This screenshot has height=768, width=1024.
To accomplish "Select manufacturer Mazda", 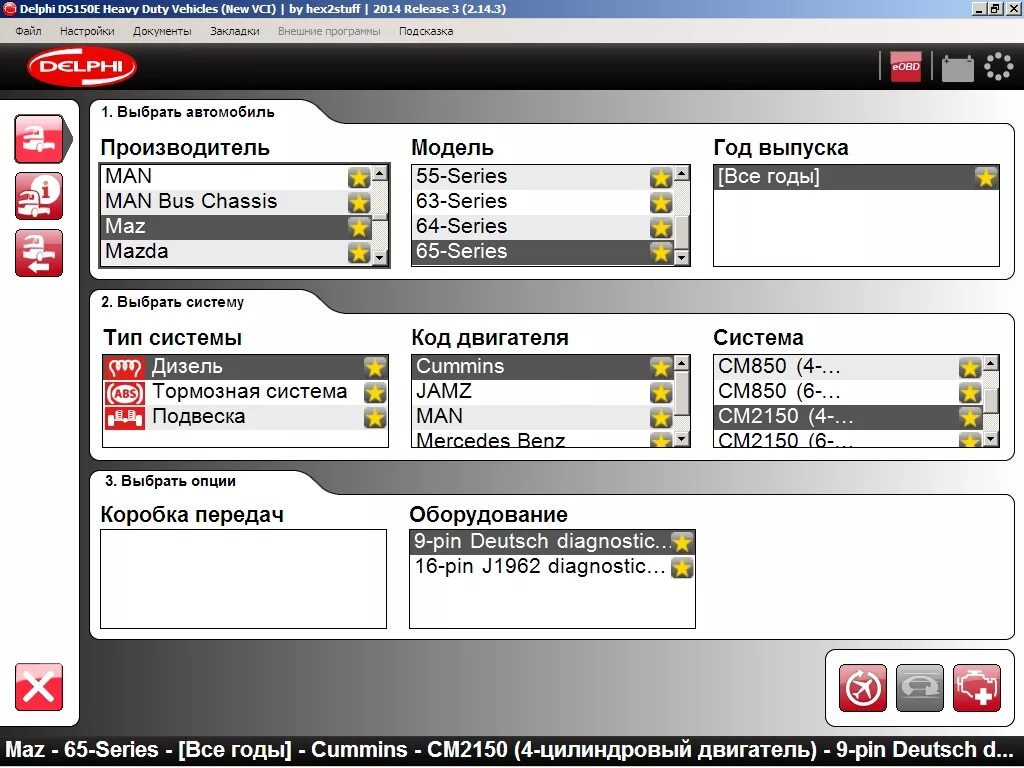I will pos(236,251).
